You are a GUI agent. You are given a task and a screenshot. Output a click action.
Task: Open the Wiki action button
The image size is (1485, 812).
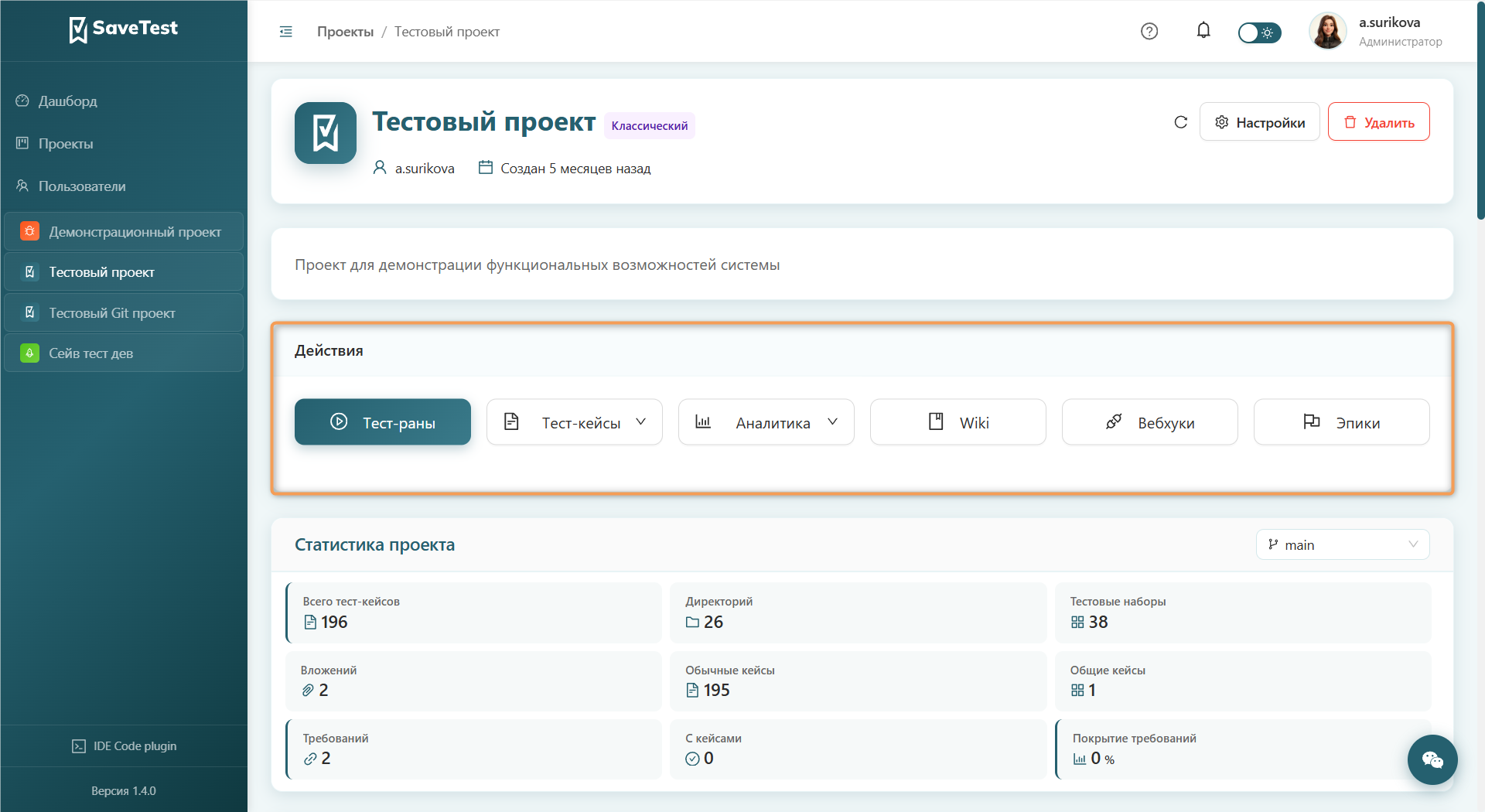pyautogui.click(x=958, y=422)
